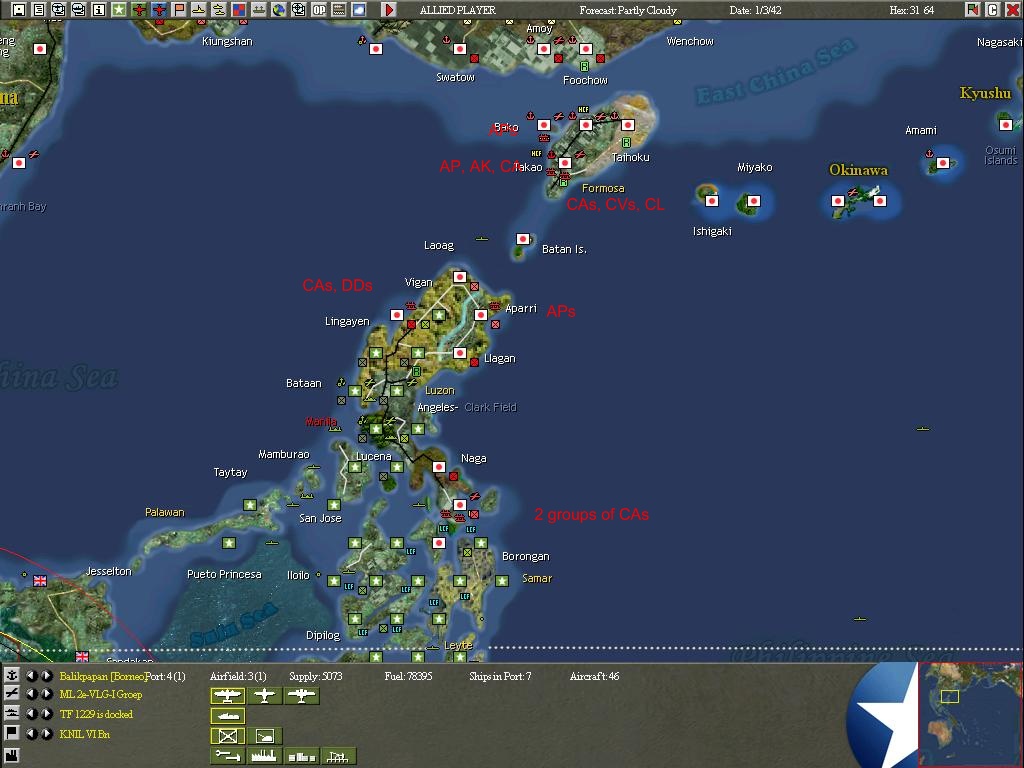Click Allied star base at San Jose

point(334,505)
